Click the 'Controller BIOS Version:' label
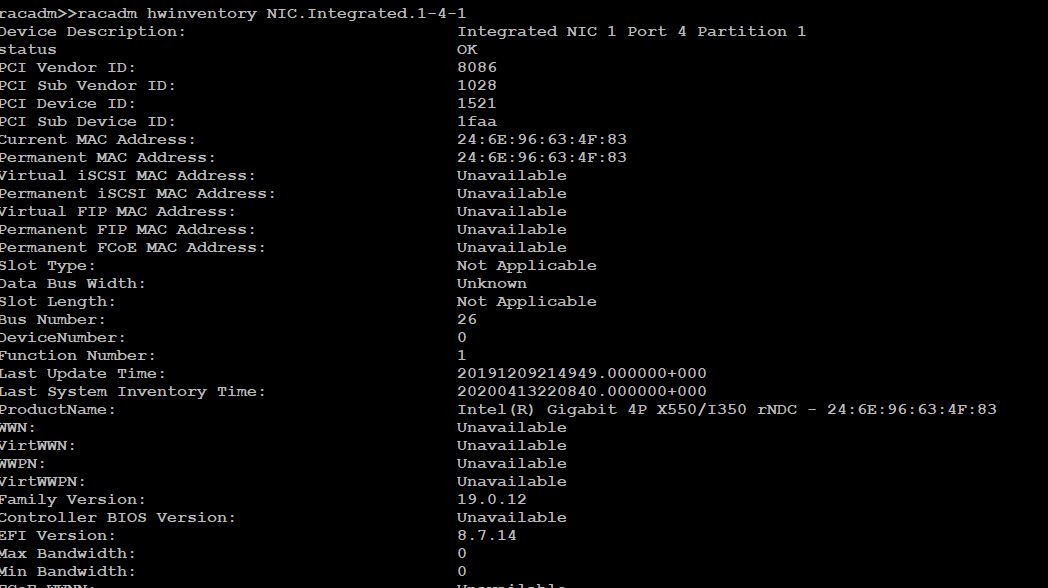The height and width of the screenshot is (588, 1048). click(x=118, y=519)
